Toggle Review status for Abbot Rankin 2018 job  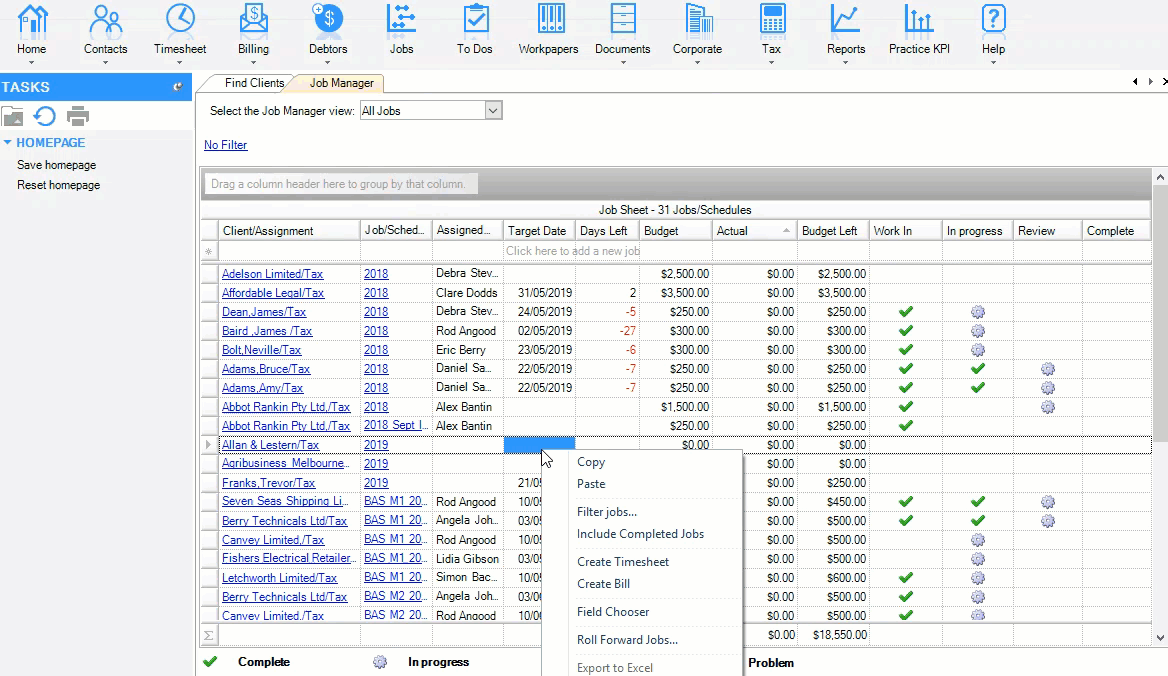1048,407
